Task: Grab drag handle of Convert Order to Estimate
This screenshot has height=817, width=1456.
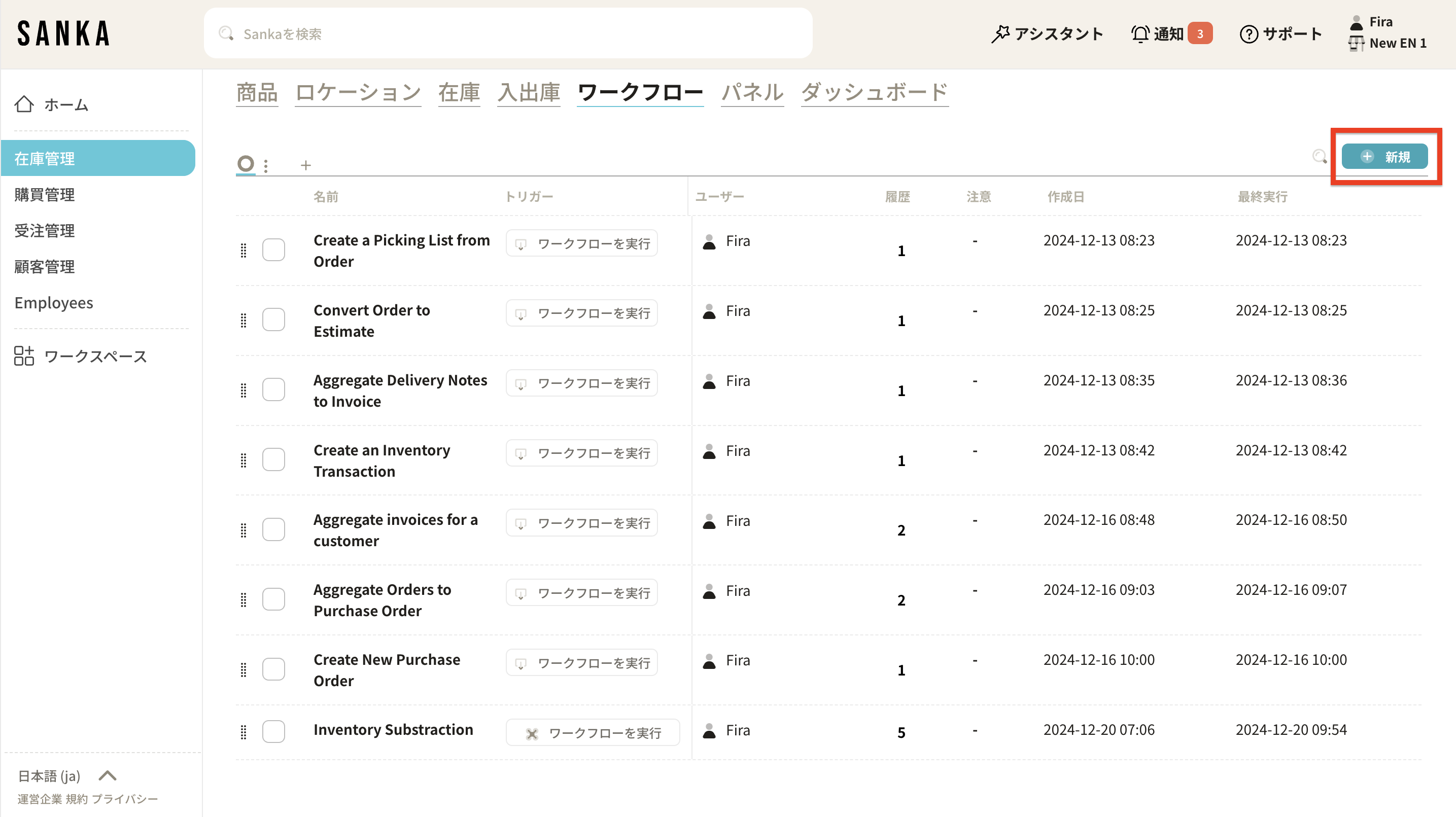Action: click(244, 321)
